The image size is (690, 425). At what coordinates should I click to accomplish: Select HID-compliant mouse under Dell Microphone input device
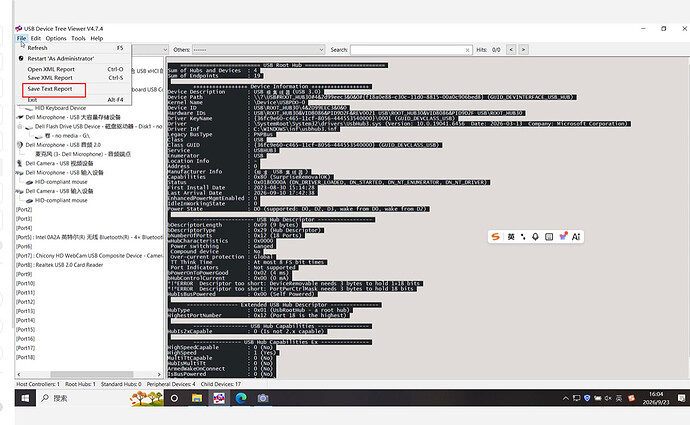point(61,182)
